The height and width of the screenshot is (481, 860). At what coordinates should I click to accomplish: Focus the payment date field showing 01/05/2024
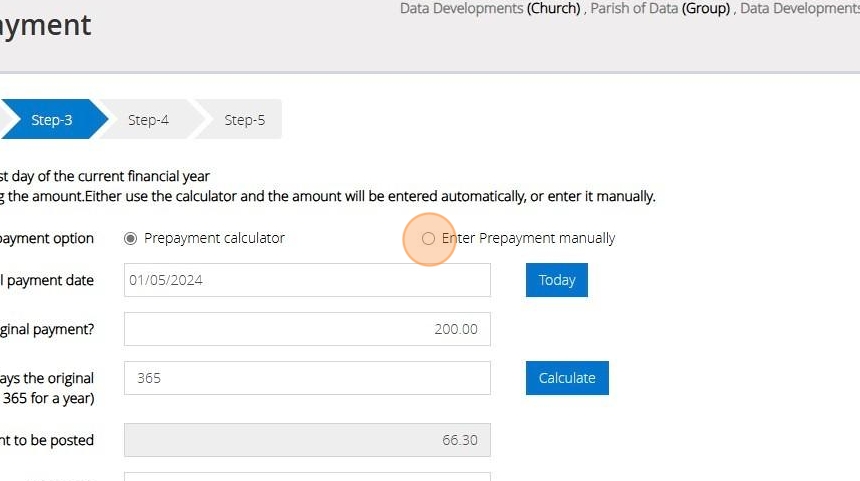click(307, 280)
